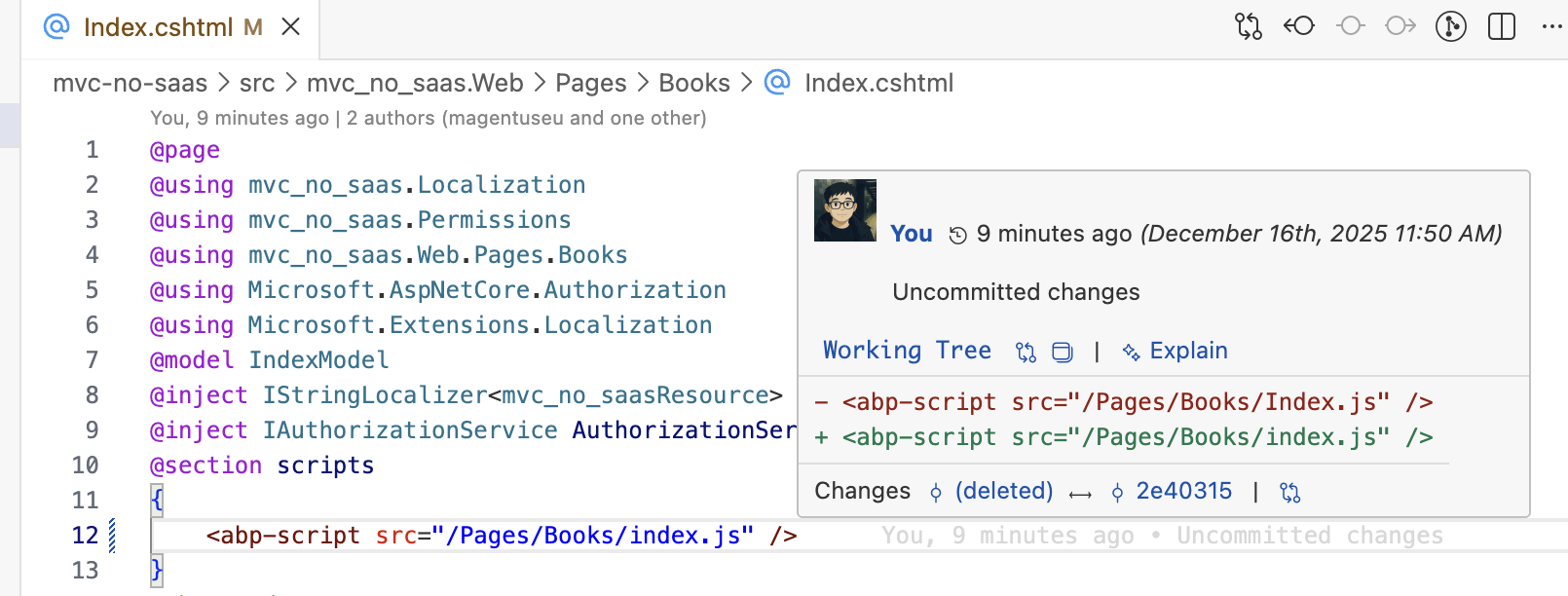1568x596 pixels.
Task: Expand the Books breadcrumb segment
Action: [693, 84]
